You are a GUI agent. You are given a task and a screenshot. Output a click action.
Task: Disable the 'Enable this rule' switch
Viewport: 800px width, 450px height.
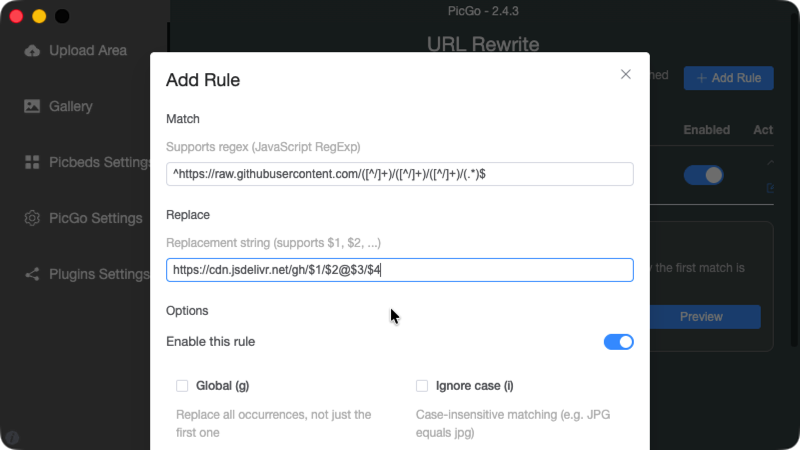(x=619, y=342)
